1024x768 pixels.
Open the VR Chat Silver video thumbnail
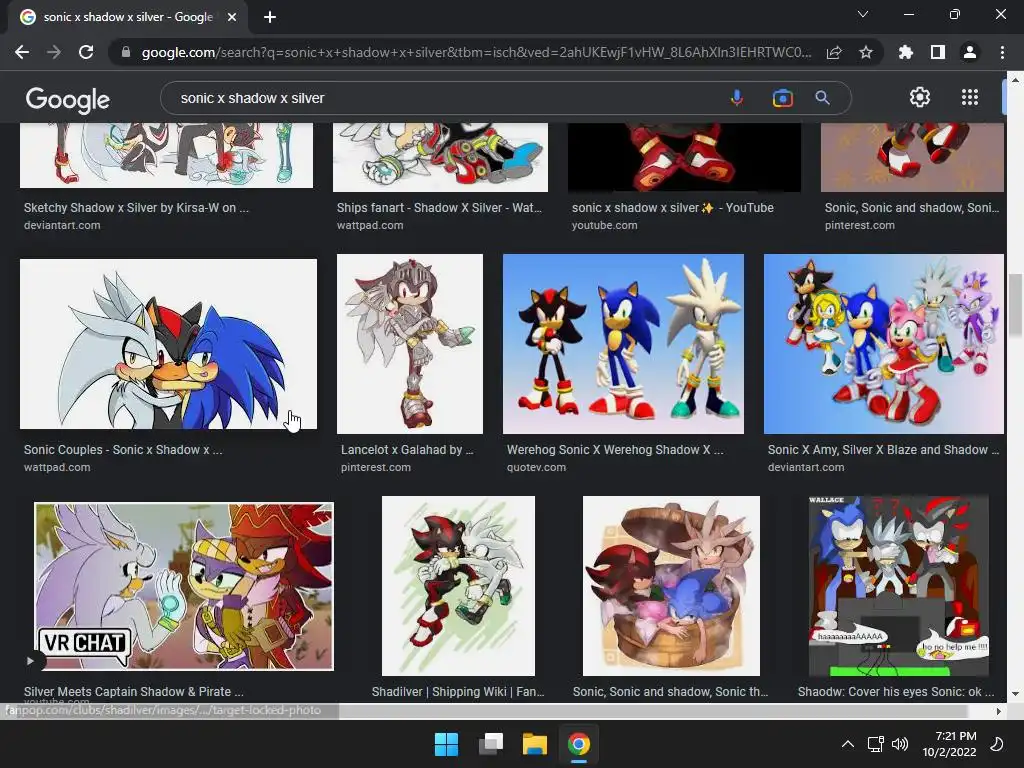tap(184, 586)
